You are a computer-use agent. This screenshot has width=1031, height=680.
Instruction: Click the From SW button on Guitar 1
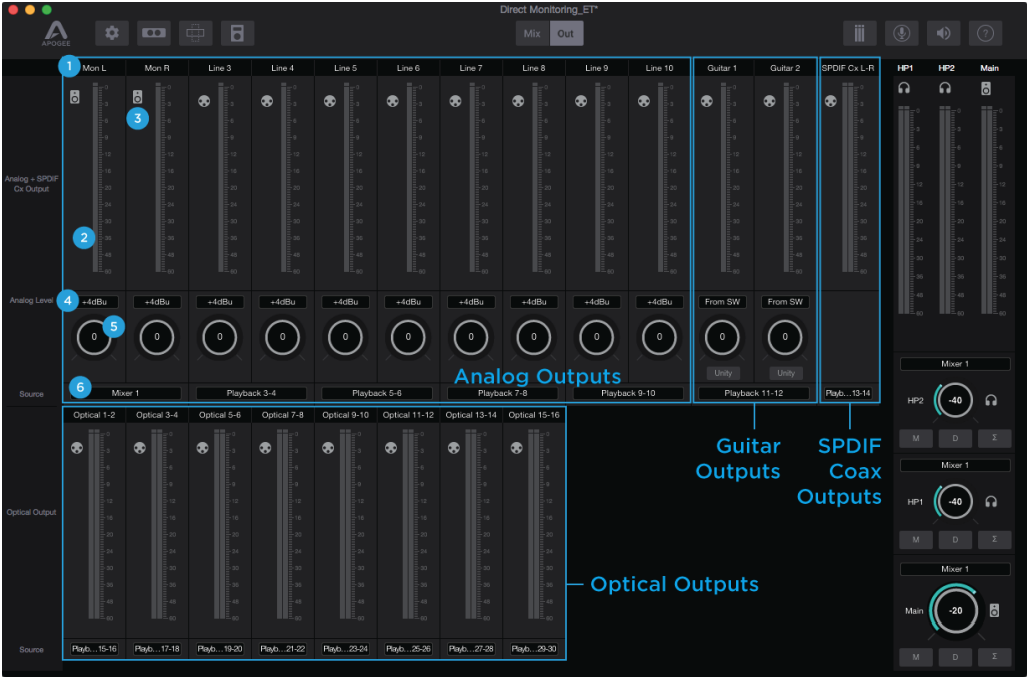tap(721, 301)
